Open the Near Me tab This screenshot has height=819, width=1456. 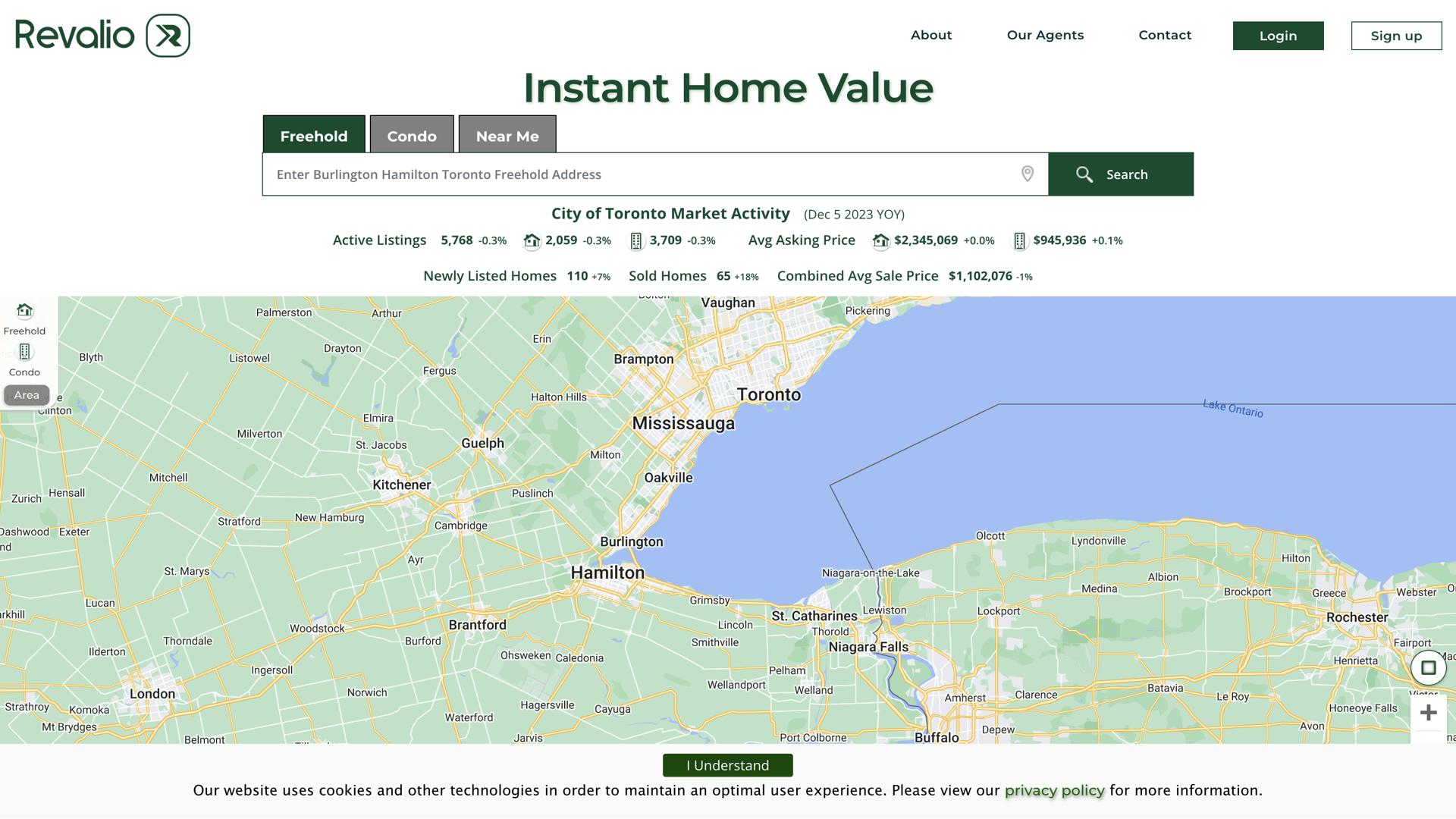coord(507,136)
